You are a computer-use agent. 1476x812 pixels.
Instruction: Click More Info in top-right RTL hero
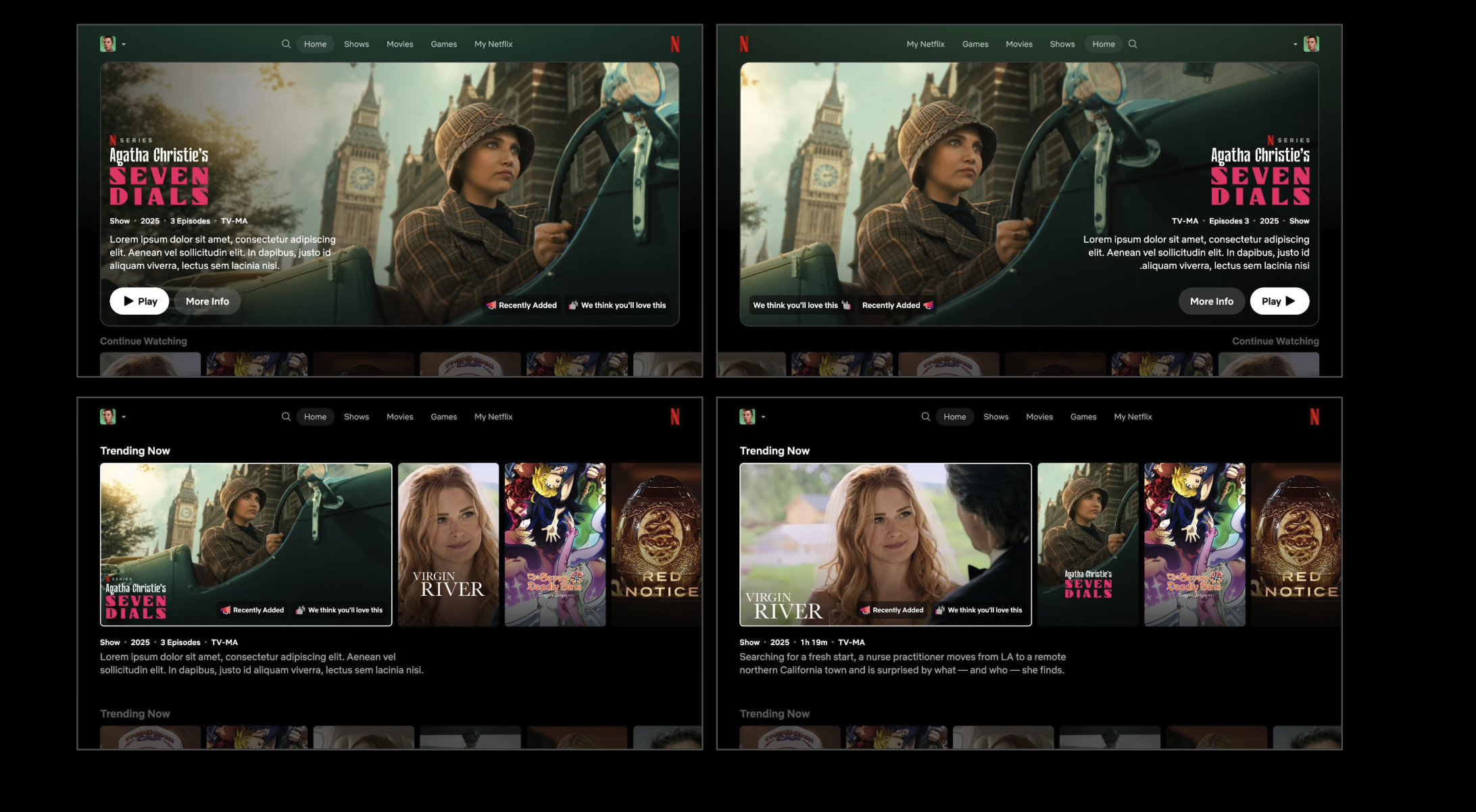[1211, 301]
